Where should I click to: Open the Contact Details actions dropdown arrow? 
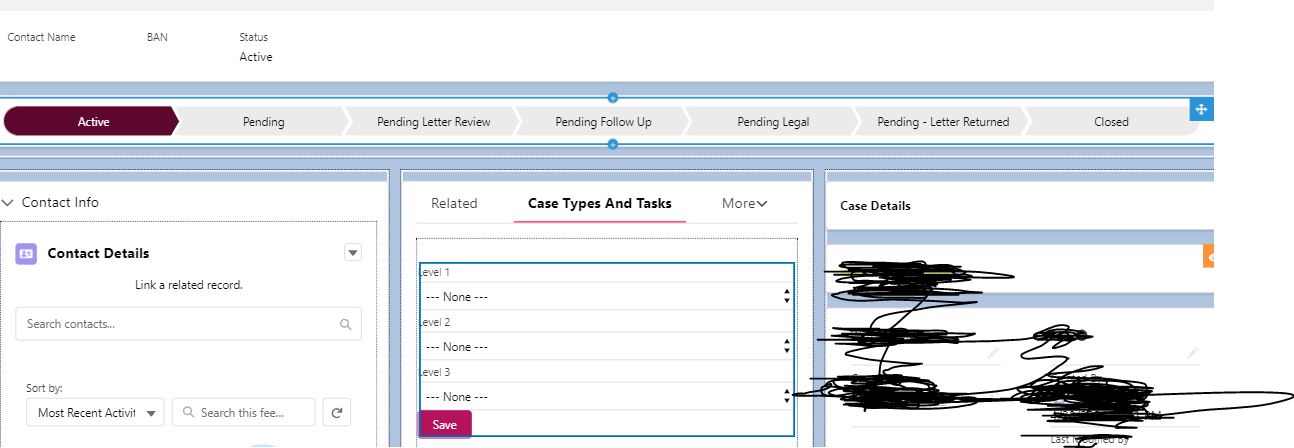352,253
